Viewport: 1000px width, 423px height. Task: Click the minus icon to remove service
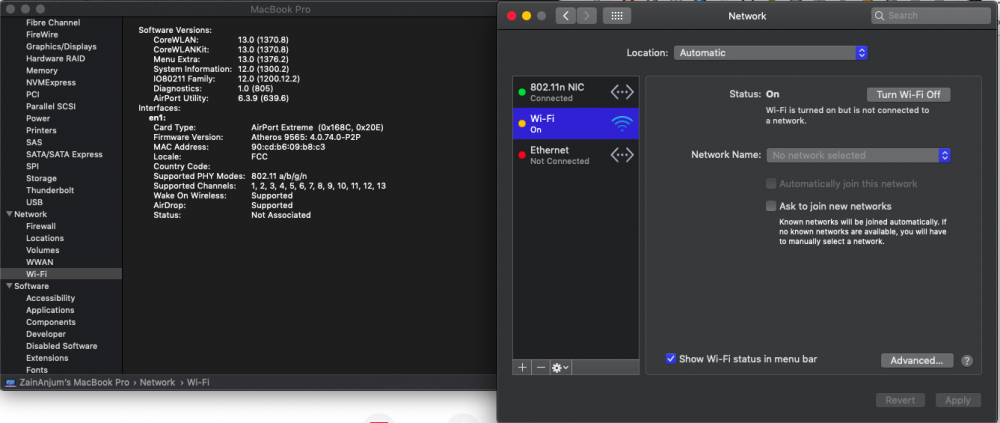coord(541,367)
